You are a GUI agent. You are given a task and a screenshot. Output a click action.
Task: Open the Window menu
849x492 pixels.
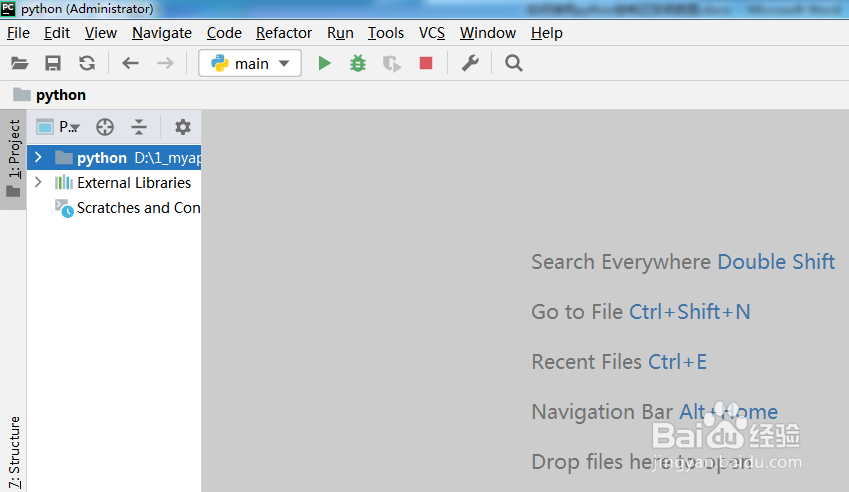[488, 33]
